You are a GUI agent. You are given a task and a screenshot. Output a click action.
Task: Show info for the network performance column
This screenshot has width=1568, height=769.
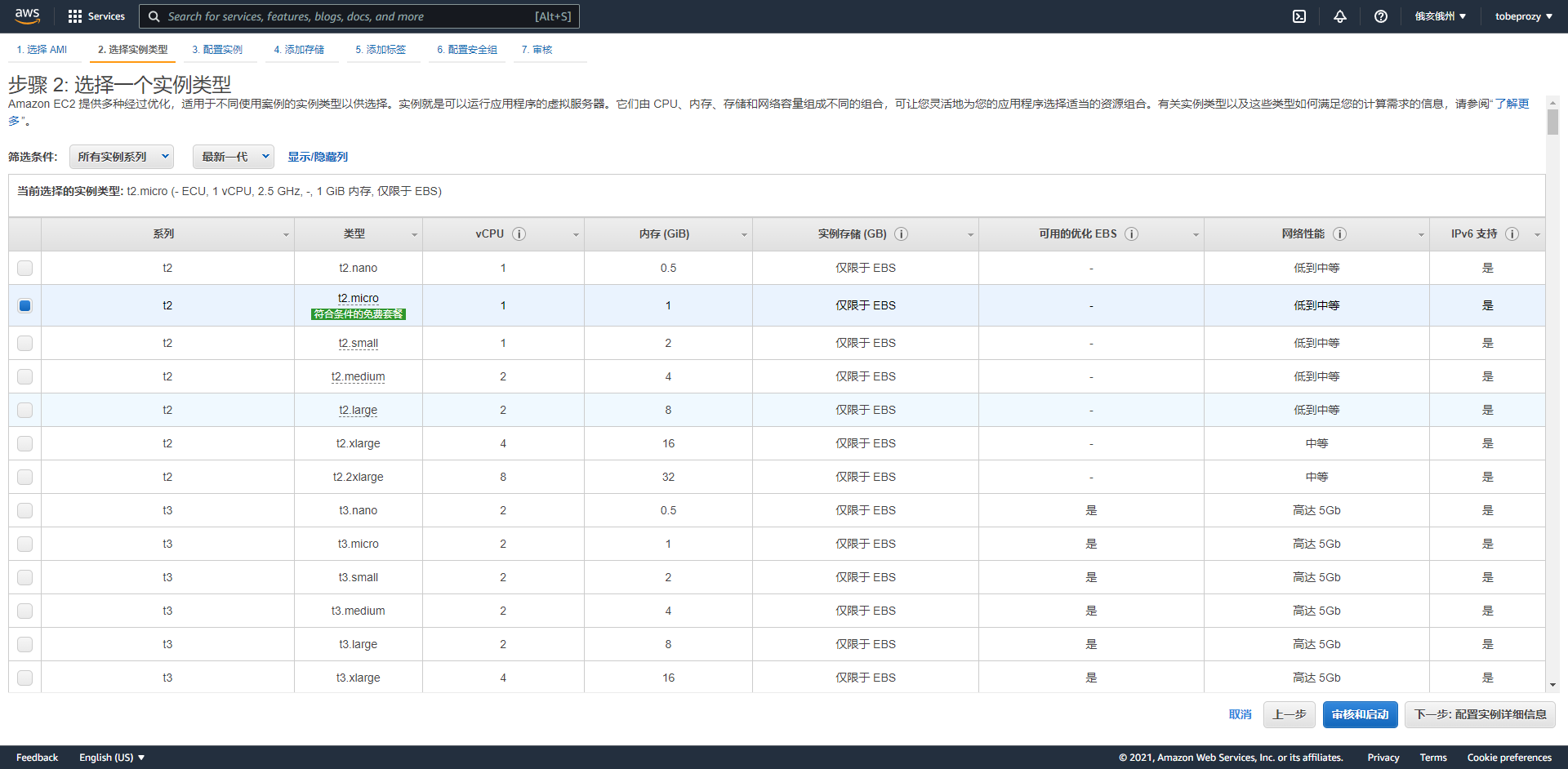[1340, 234]
